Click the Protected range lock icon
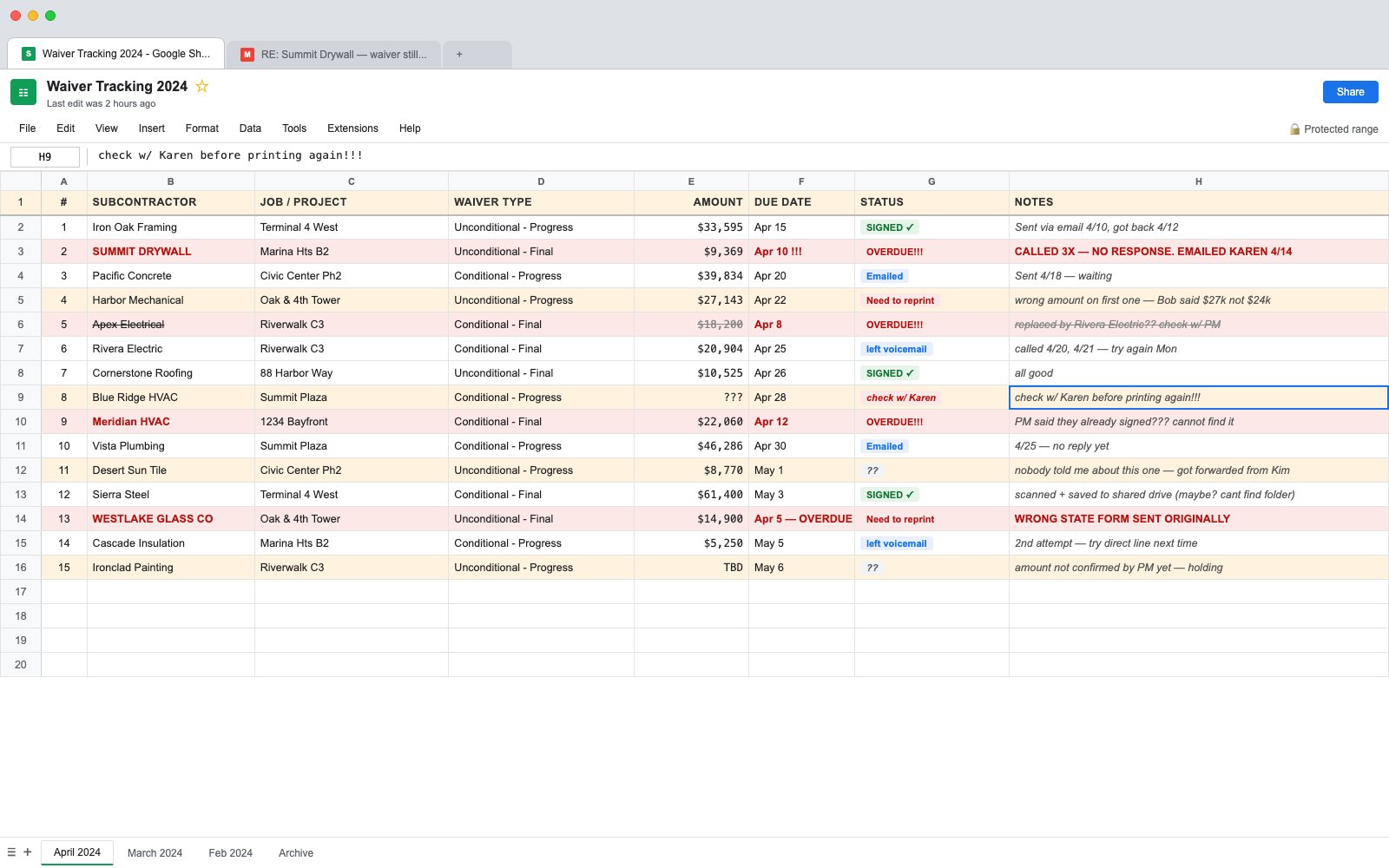This screenshot has width=1389, height=868. pos(1294,128)
